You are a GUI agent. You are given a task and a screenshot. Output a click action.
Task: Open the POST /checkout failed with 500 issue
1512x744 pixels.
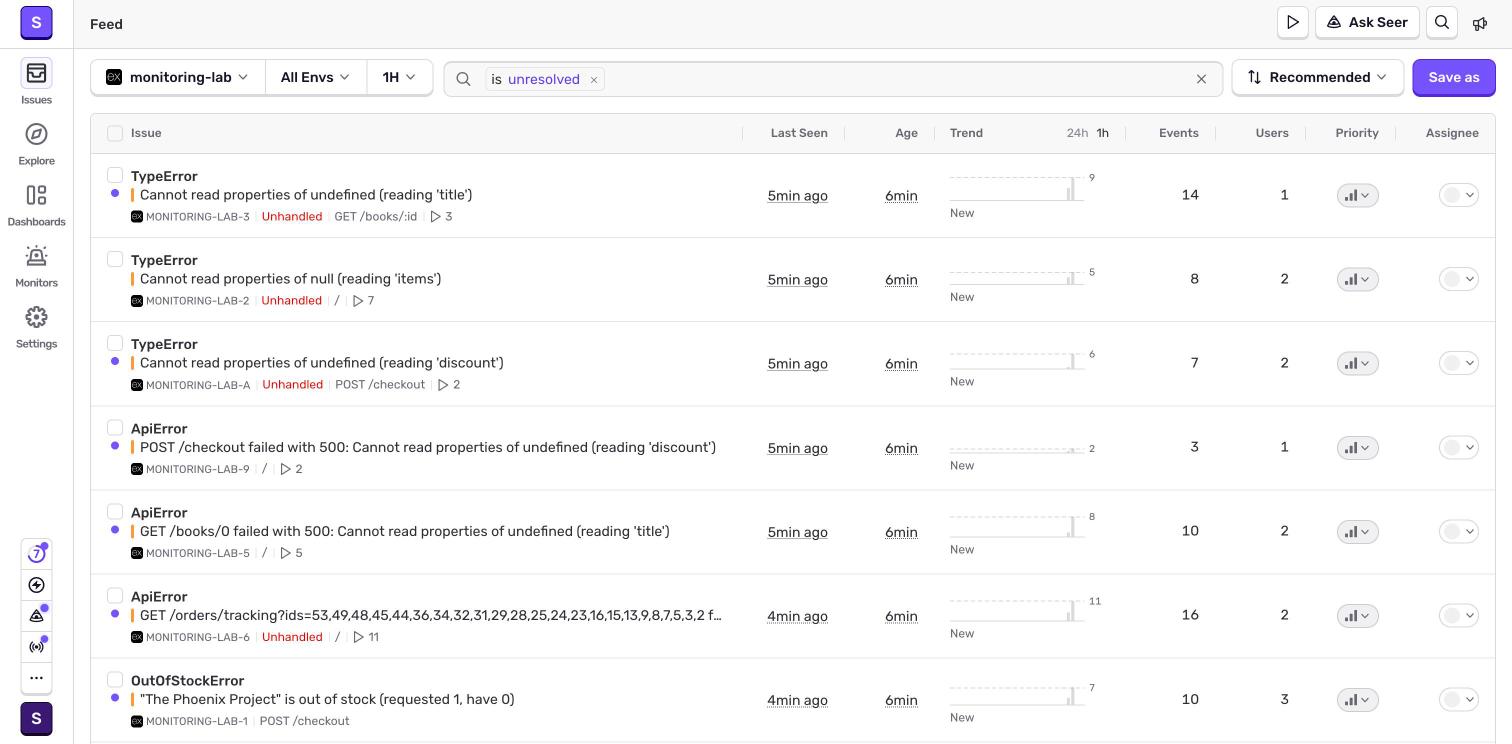tap(428, 447)
